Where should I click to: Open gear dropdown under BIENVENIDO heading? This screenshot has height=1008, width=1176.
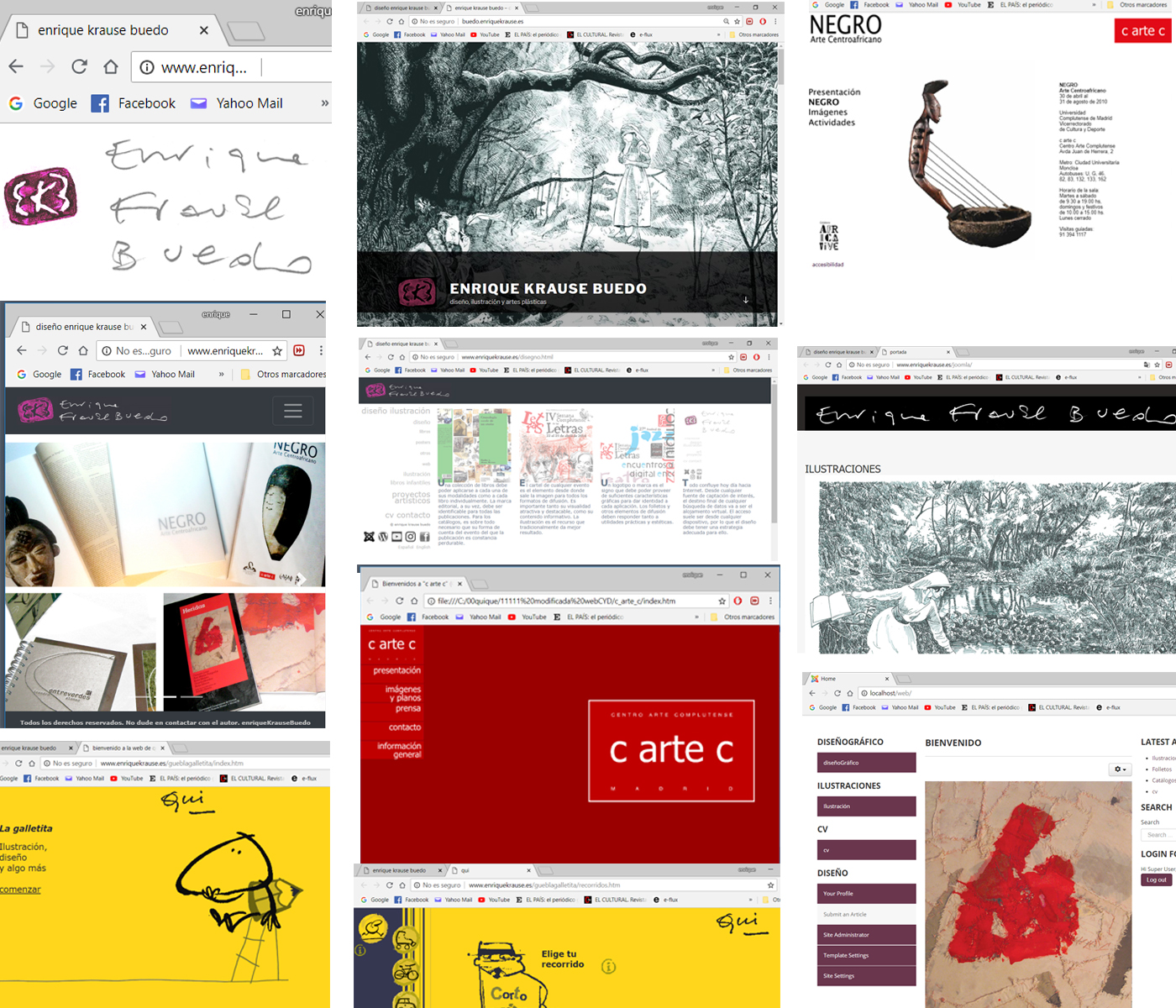[1121, 769]
